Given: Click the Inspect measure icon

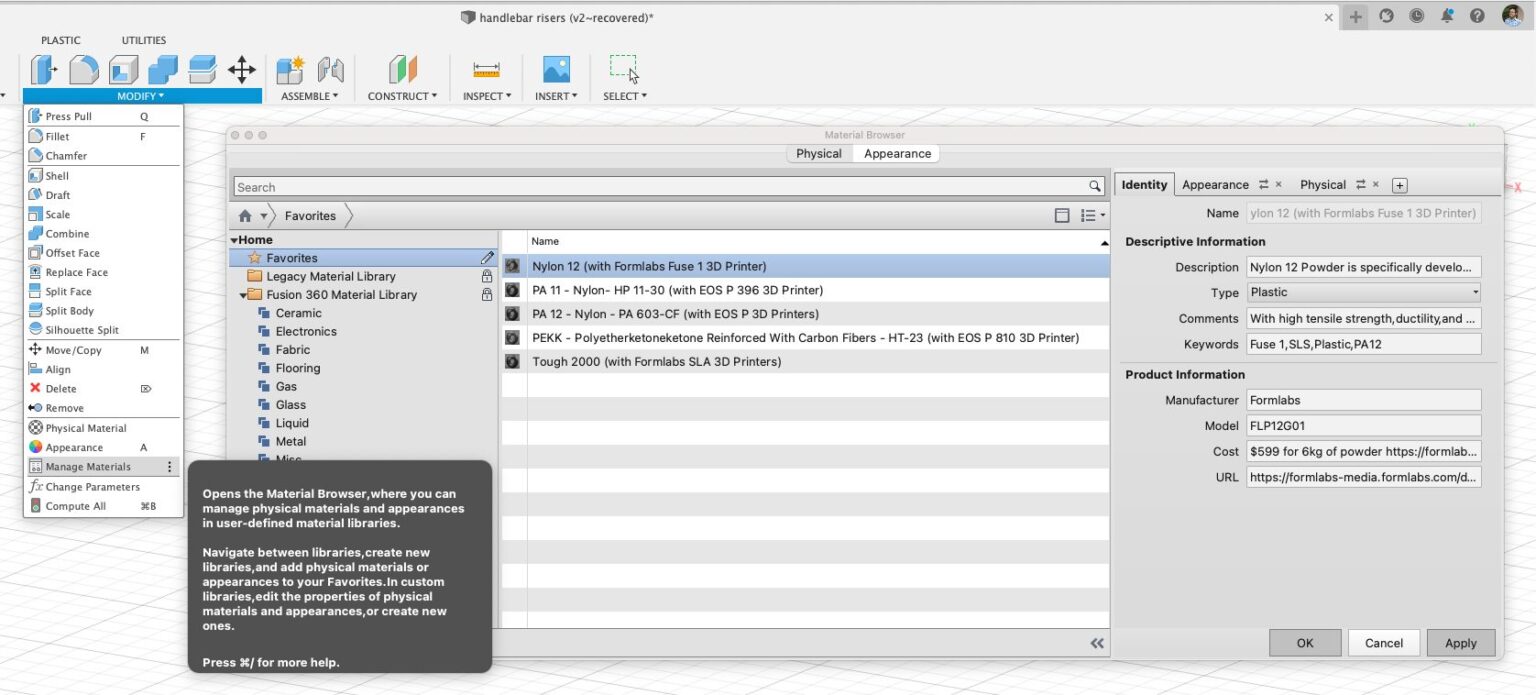Looking at the screenshot, I should tap(486, 70).
